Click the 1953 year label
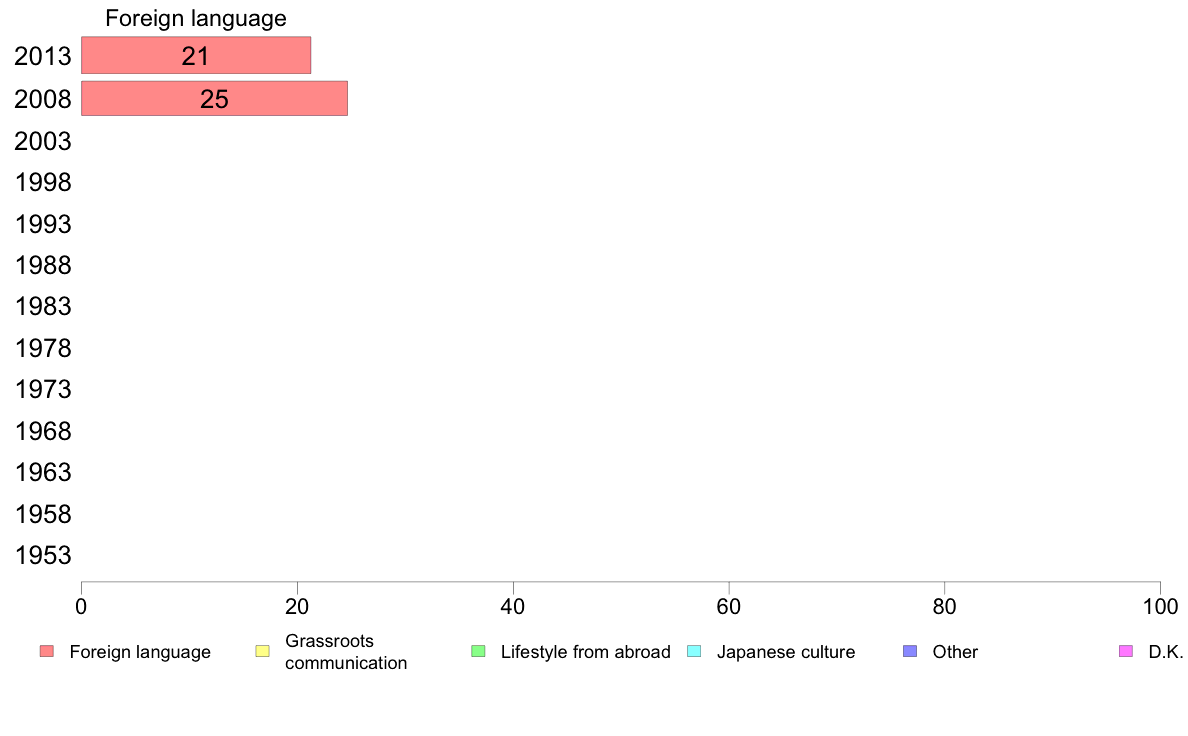 tap(43, 556)
